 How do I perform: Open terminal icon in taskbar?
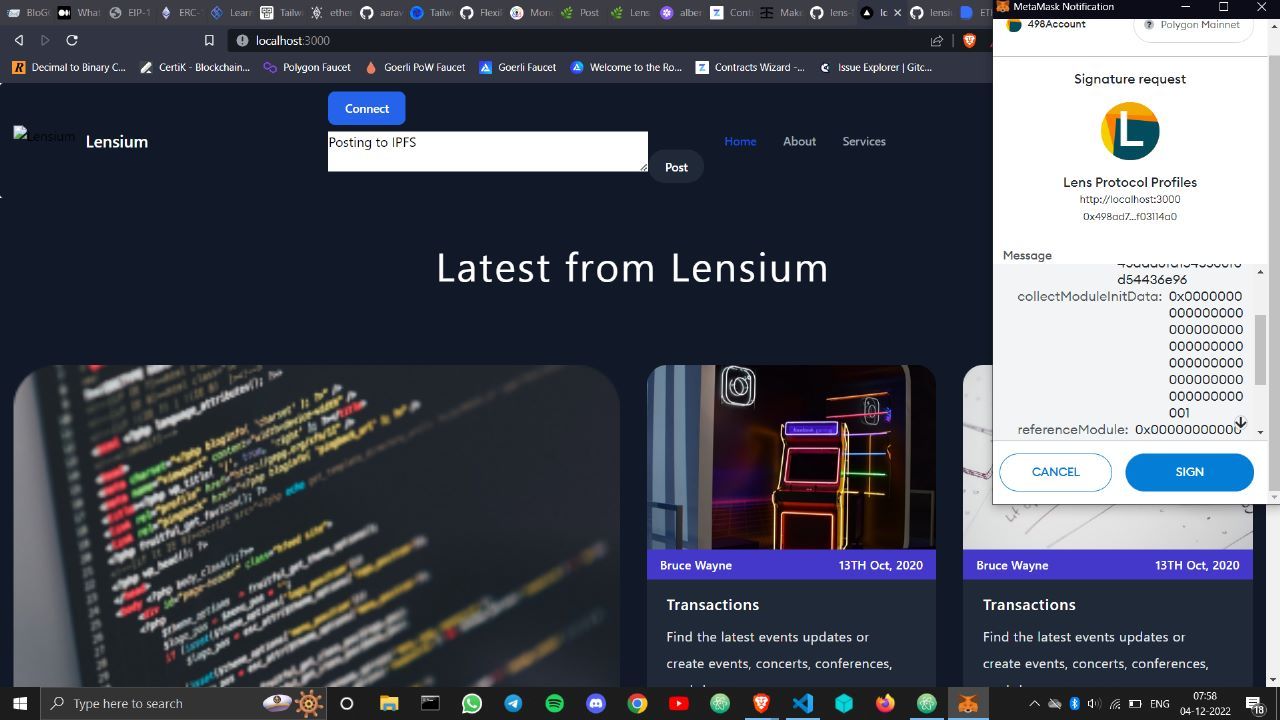tap(430, 703)
